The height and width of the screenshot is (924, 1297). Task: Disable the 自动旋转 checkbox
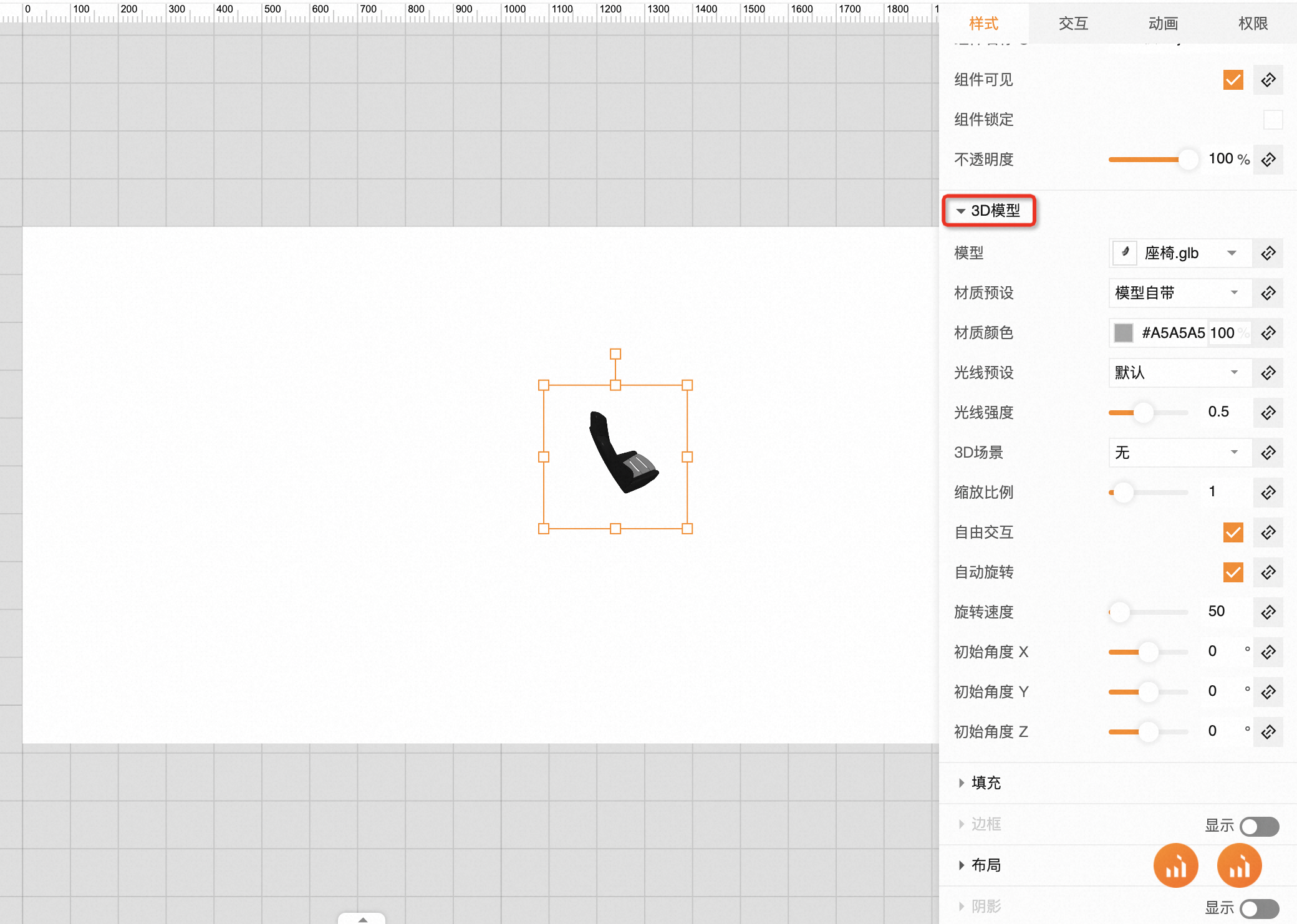1233,572
